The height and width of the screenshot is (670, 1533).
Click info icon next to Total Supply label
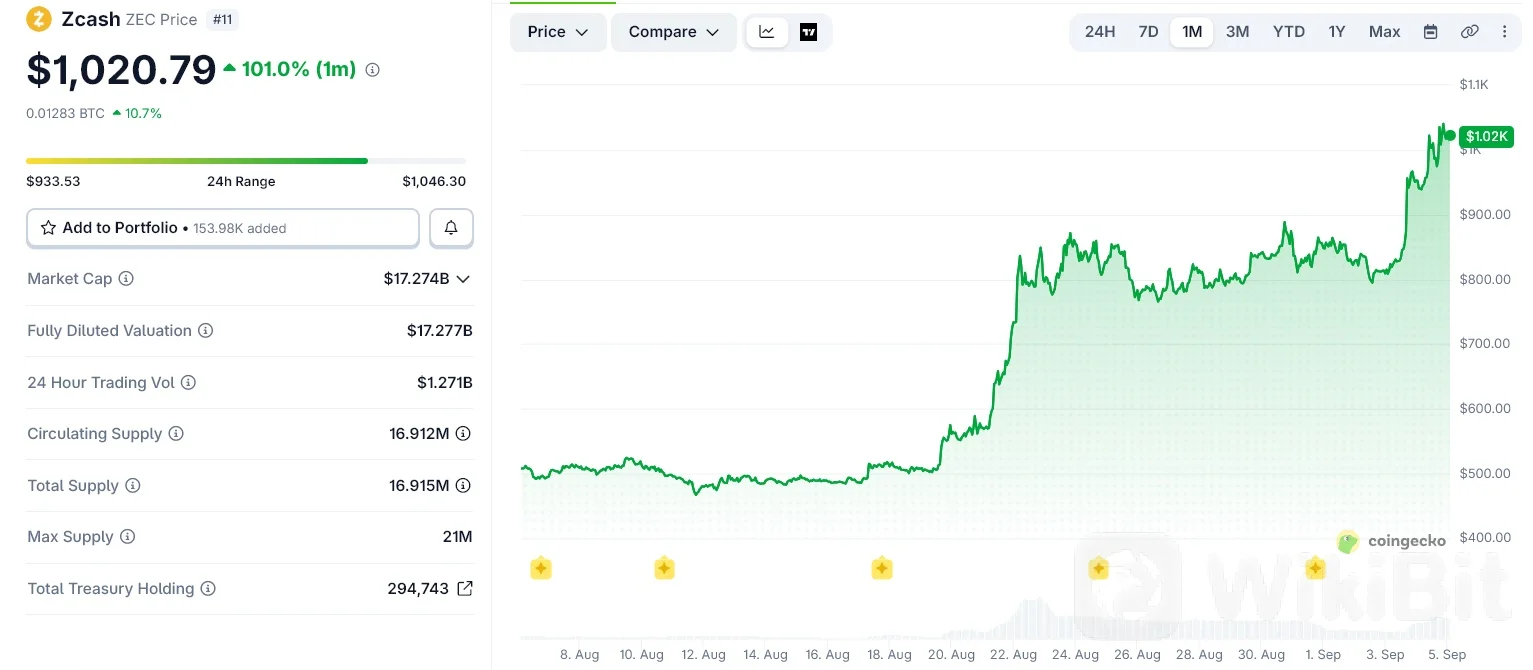coord(133,486)
